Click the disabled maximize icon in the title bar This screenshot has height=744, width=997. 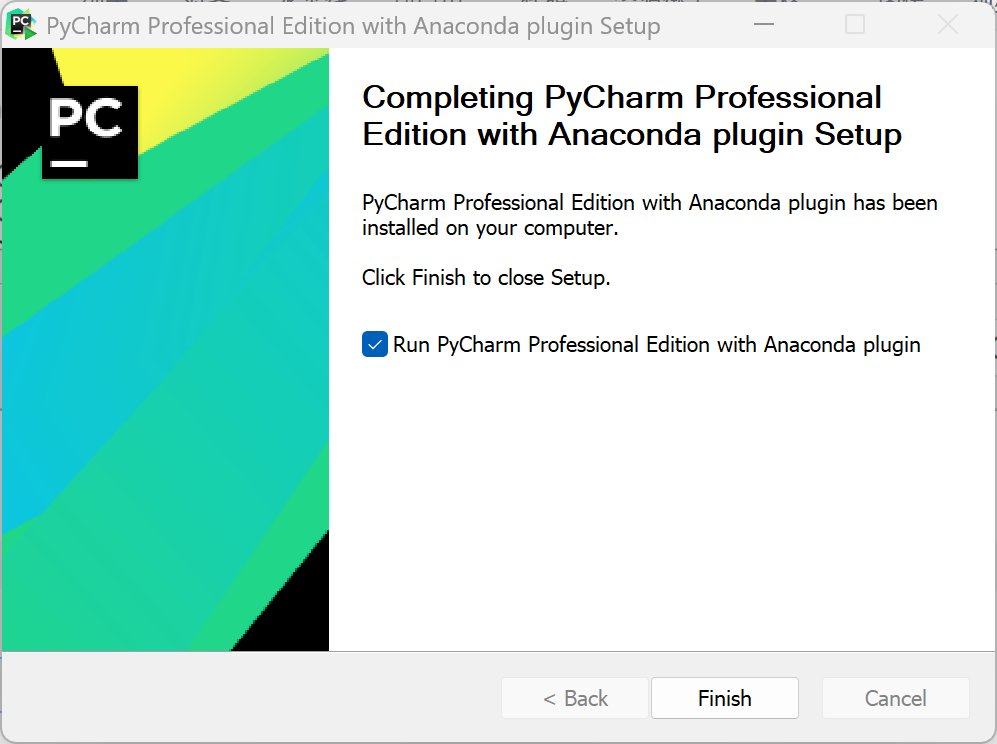(x=855, y=25)
